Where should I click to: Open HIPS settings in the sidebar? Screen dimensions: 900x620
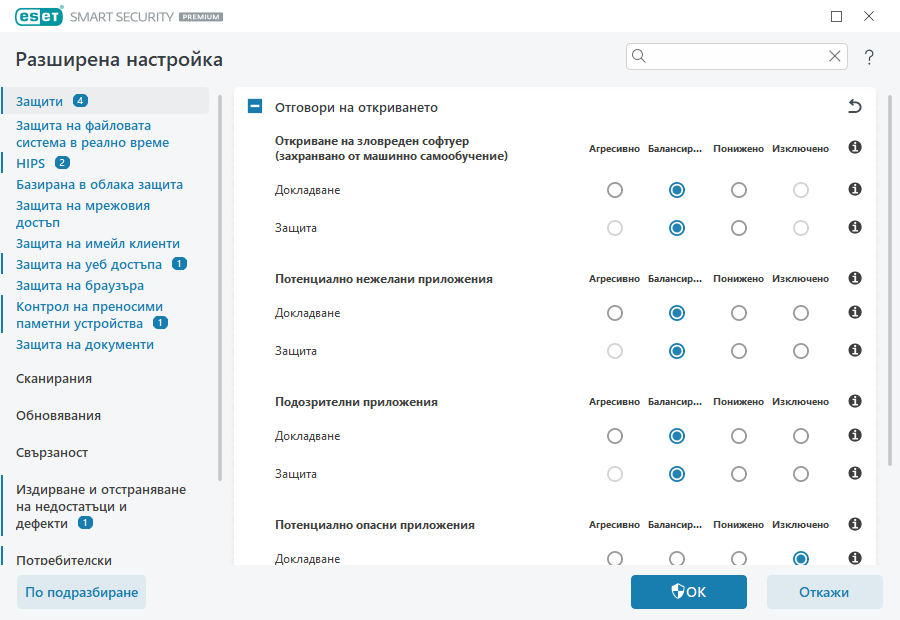tap(30, 163)
